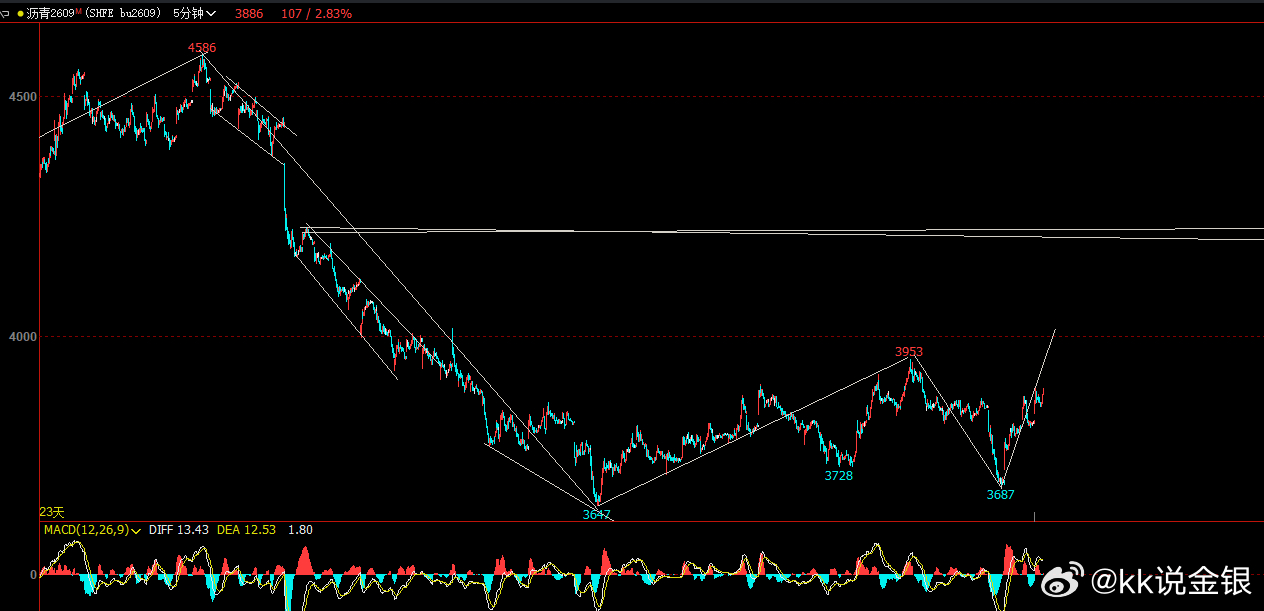
Task: Click the DEA 12.53 readout
Action: 246,530
